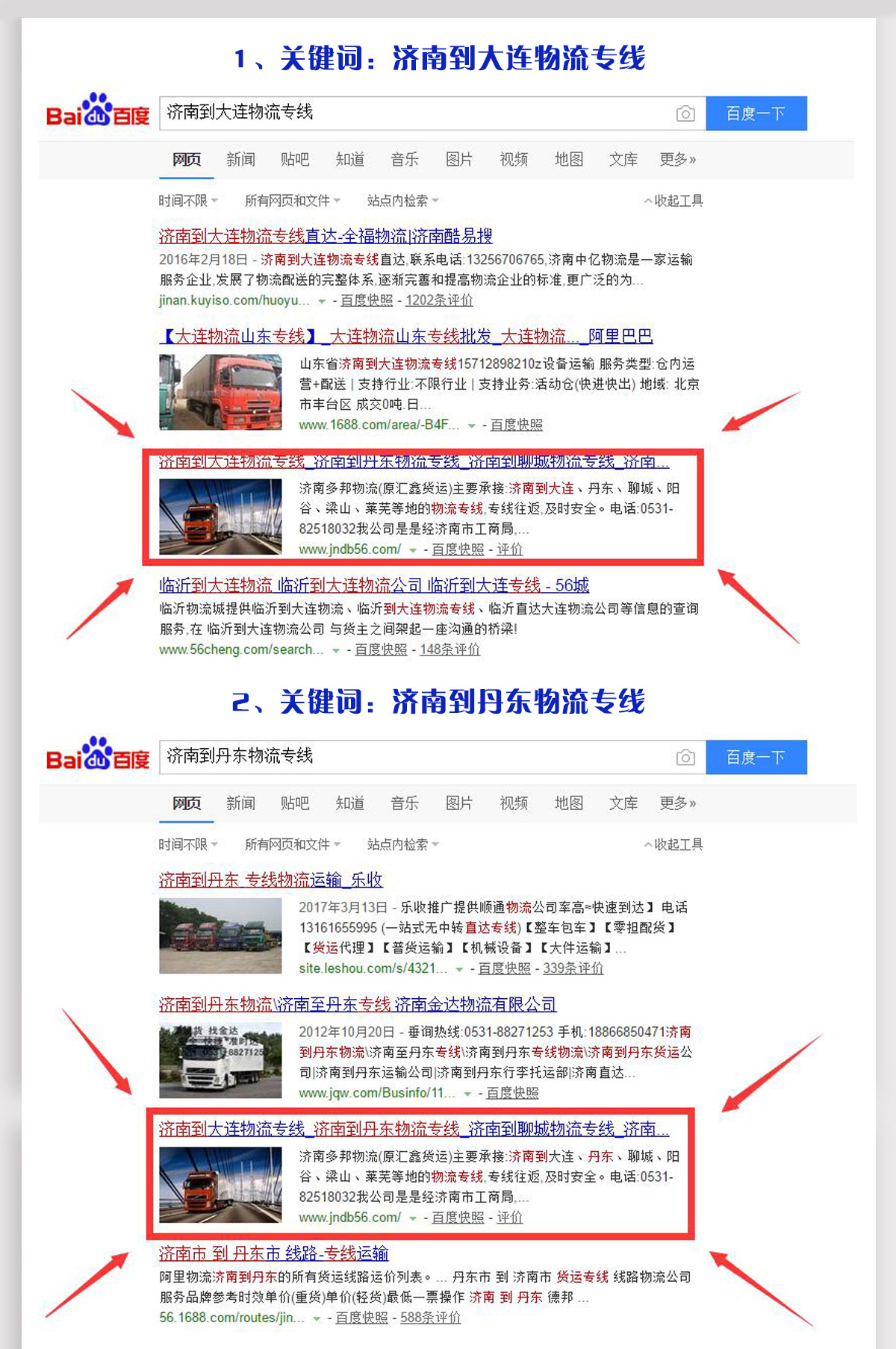This screenshot has height=1349, width=896.
Task: Expand arrow beside www.56cheng.com URL
Action: (336, 650)
